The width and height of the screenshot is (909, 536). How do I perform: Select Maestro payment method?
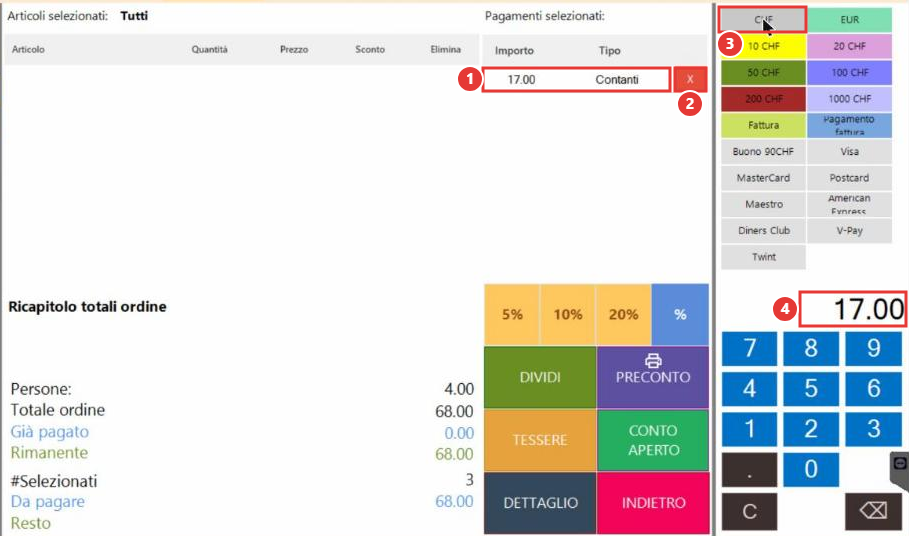pyautogui.click(x=763, y=205)
